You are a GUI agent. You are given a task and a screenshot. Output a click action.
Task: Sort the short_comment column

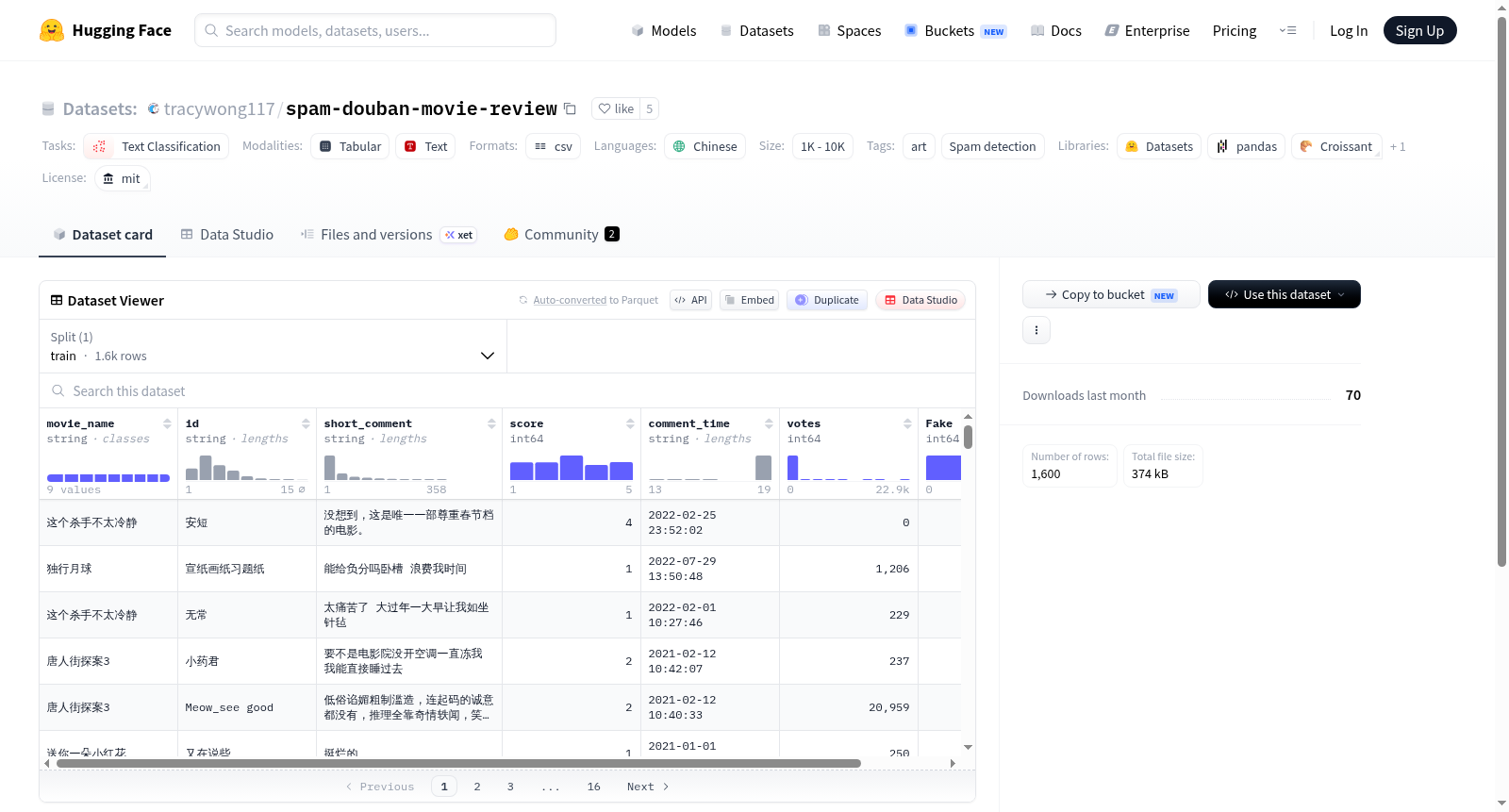(x=491, y=423)
